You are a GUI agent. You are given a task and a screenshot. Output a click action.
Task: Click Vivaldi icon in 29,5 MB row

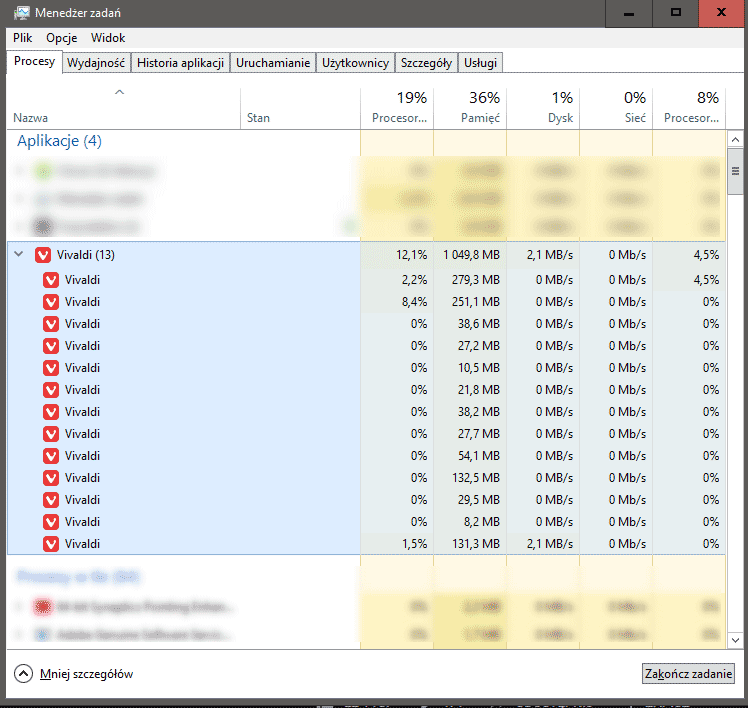tap(51, 500)
